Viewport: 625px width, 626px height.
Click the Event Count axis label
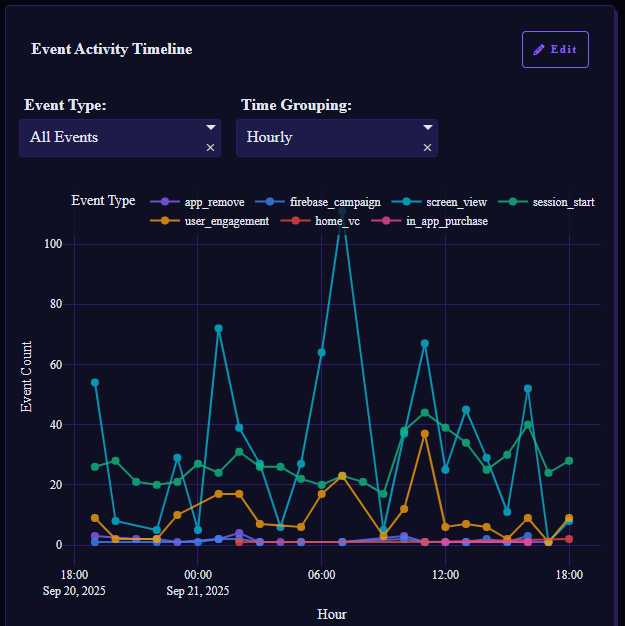(x=26, y=376)
